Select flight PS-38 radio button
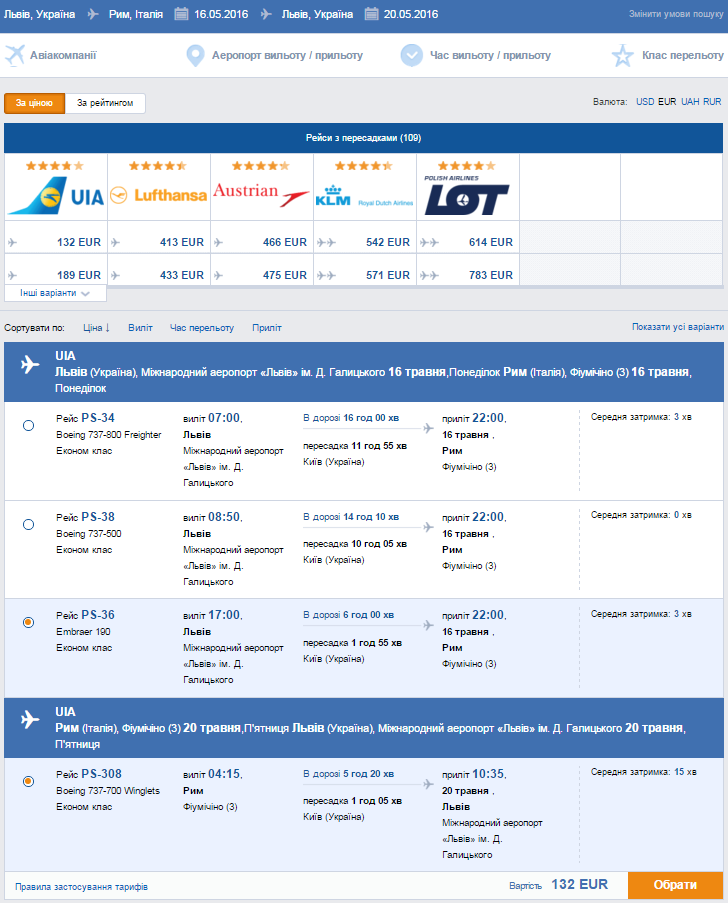Viewport: 728px width, 903px height. coord(28,525)
